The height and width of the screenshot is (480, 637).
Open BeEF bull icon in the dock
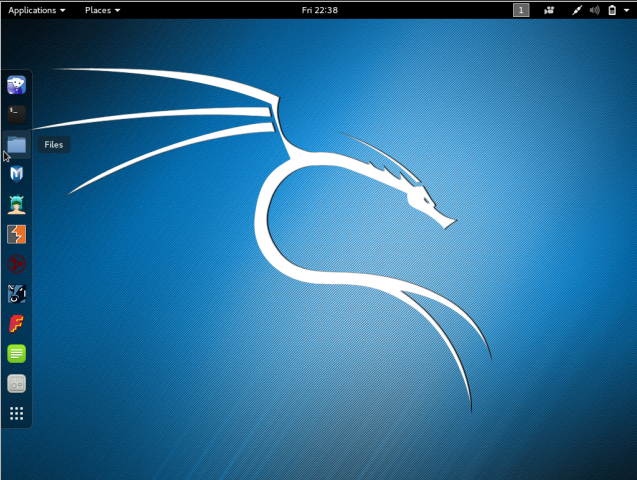click(x=16, y=294)
